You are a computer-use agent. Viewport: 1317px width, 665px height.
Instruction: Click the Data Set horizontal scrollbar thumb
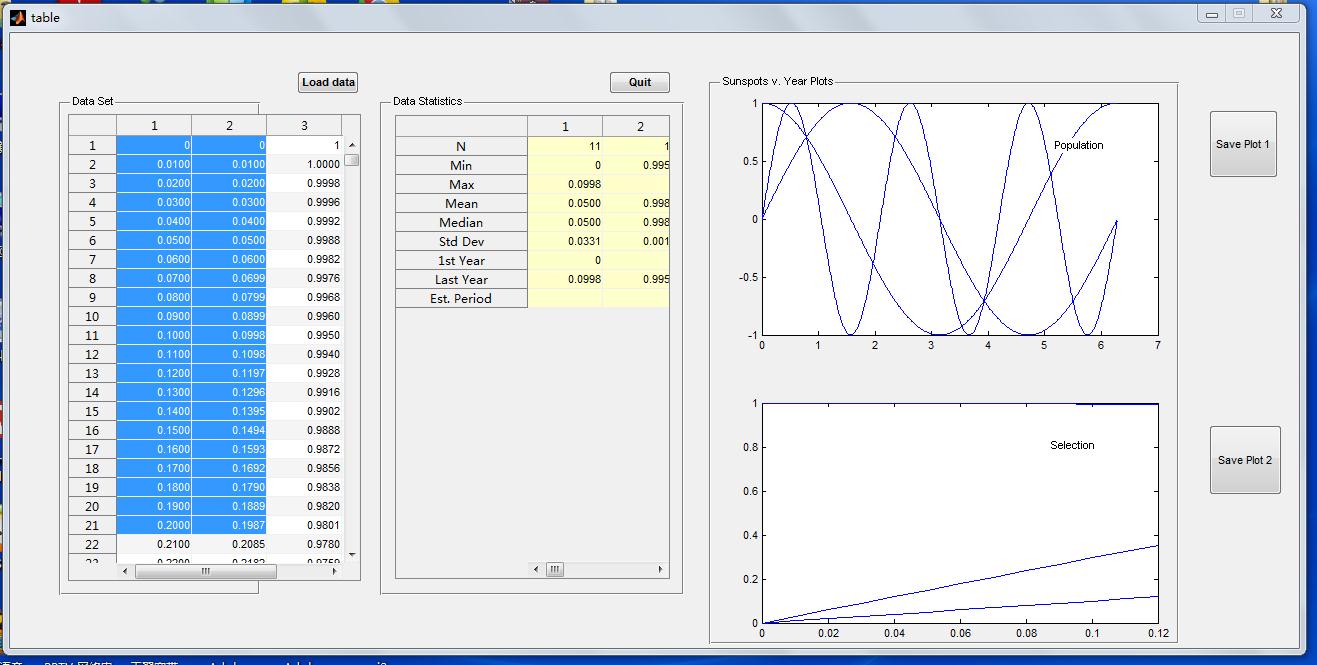coord(205,572)
